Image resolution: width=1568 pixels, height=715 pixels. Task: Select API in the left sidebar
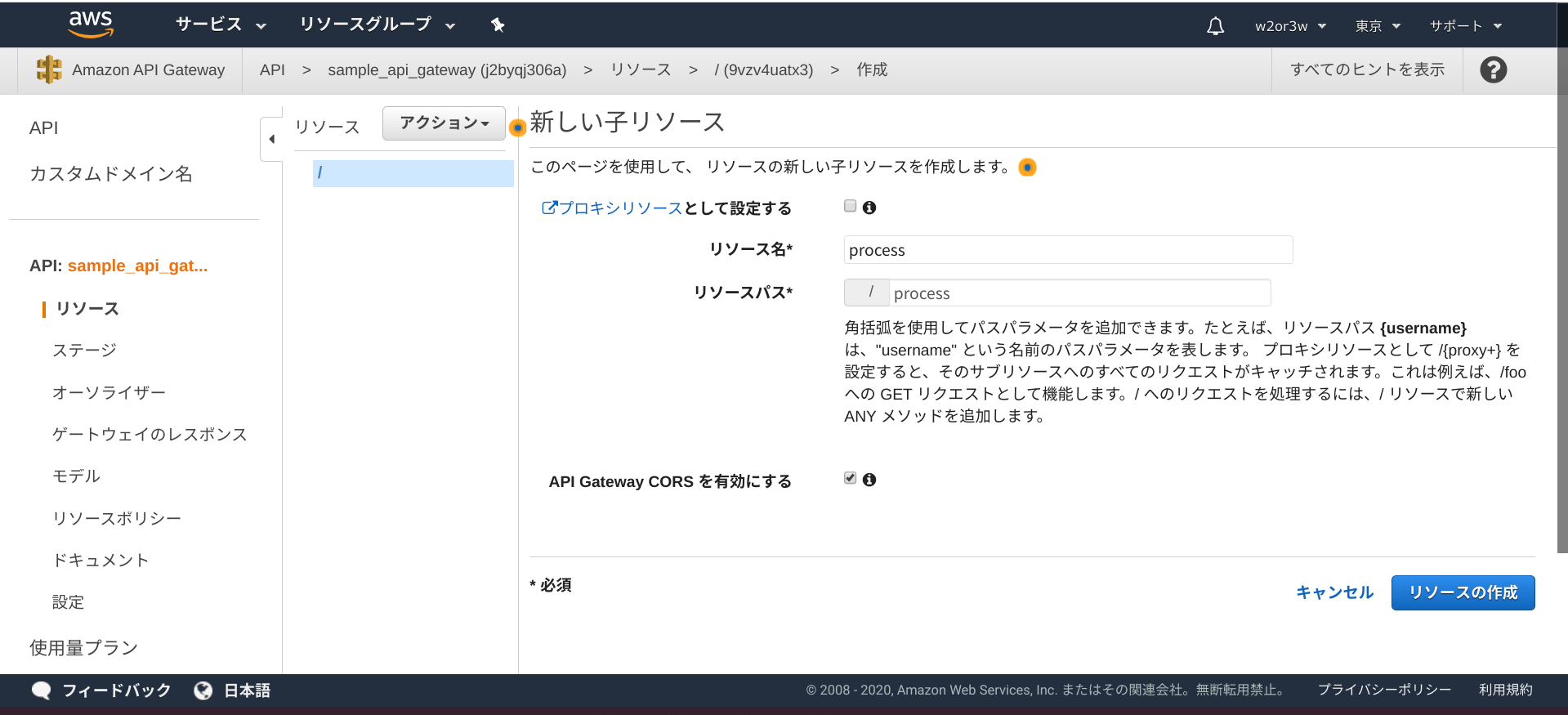[44, 127]
